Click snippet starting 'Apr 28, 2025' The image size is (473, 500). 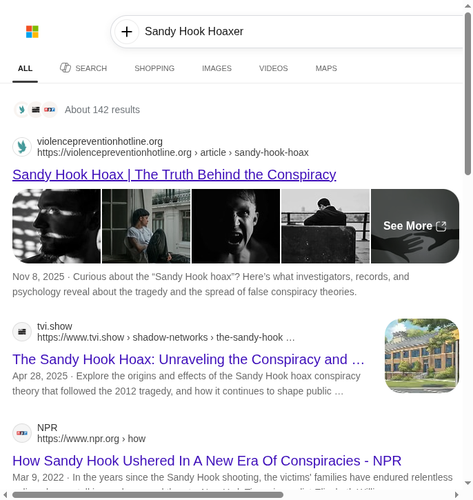(186, 384)
